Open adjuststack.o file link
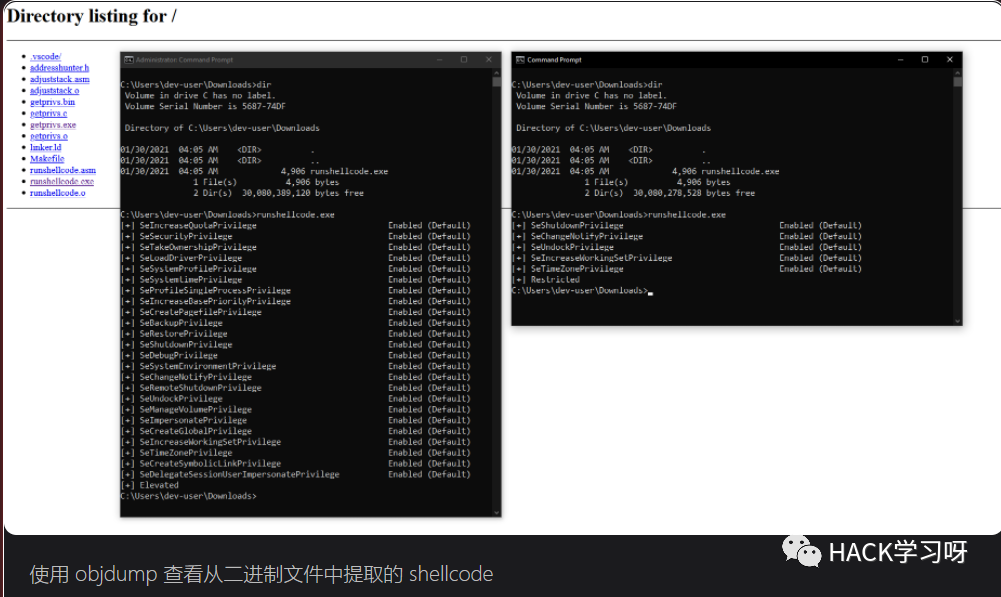Viewport: 1001px width, 597px height. pyautogui.click(x=54, y=91)
